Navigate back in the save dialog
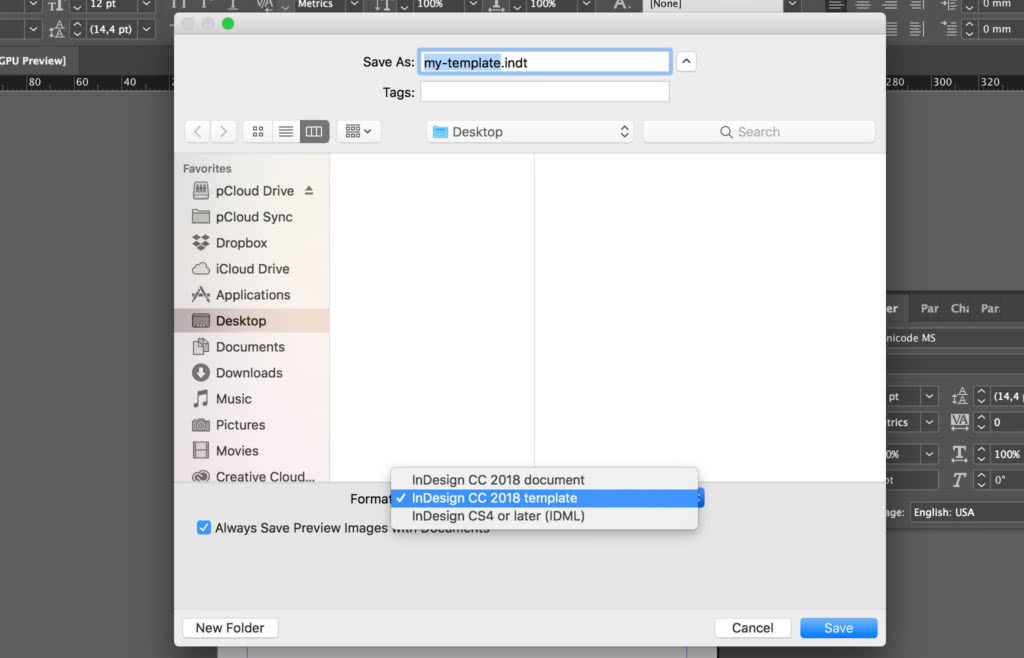This screenshot has height=658, width=1024. pyautogui.click(x=197, y=131)
